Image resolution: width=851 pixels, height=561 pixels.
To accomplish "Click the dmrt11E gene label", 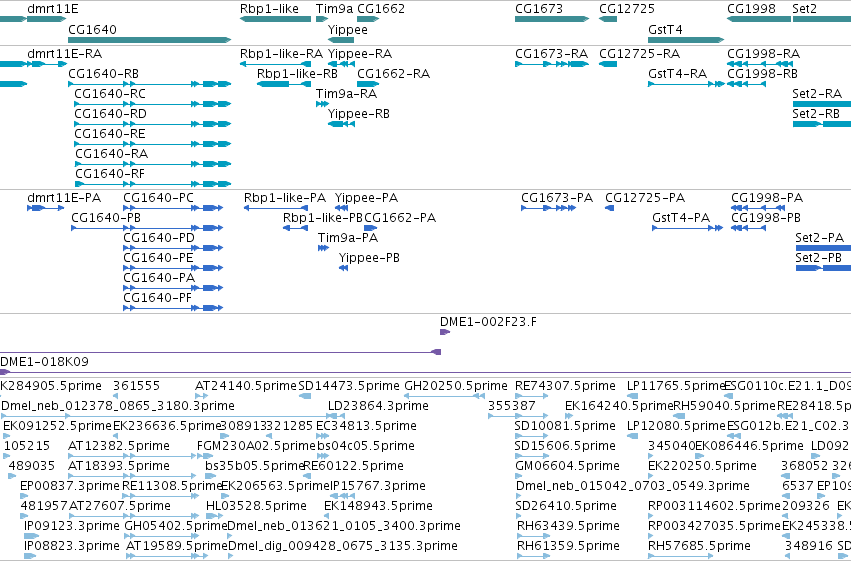I will point(53,9).
